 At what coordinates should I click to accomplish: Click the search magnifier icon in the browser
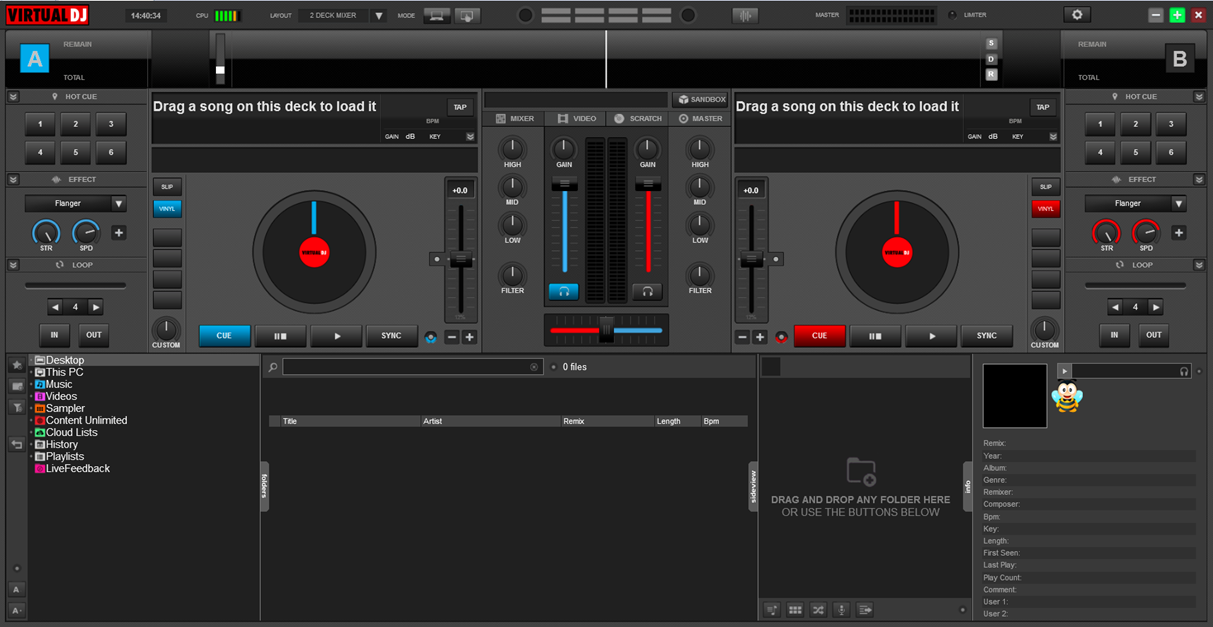coord(272,368)
